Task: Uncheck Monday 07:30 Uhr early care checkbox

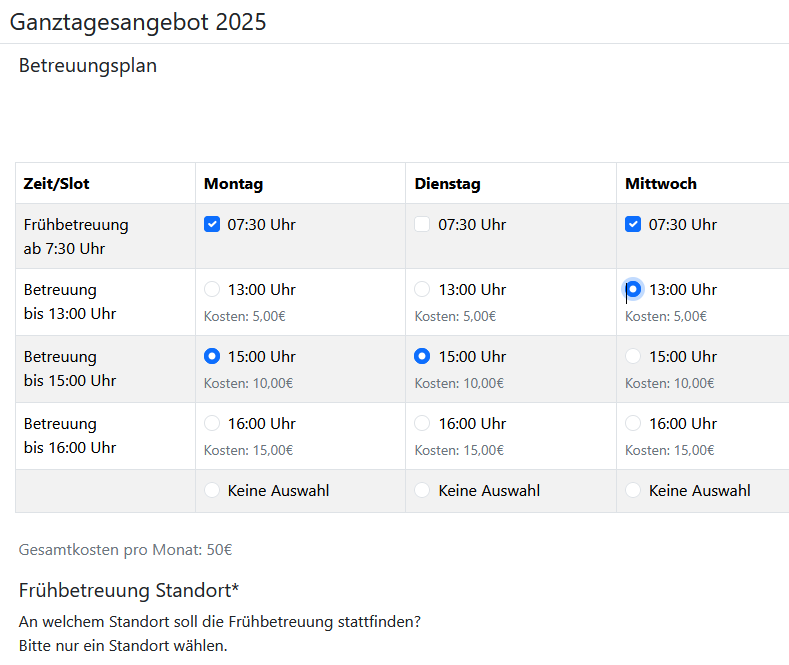Action: pos(212,224)
